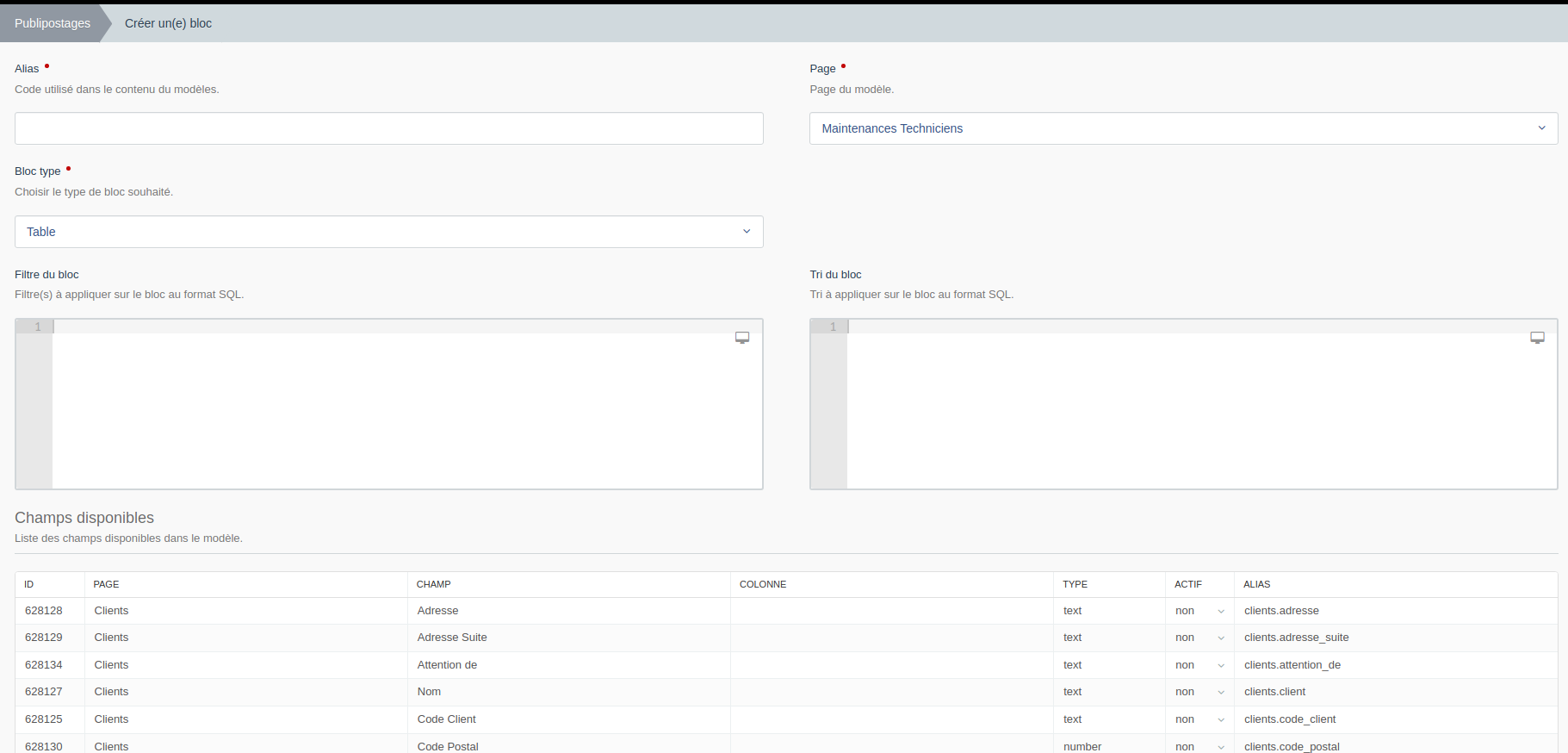1568x753 pixels.
Task: Toggle Actif selector for the Nom row
Action: pos(1199,692)
